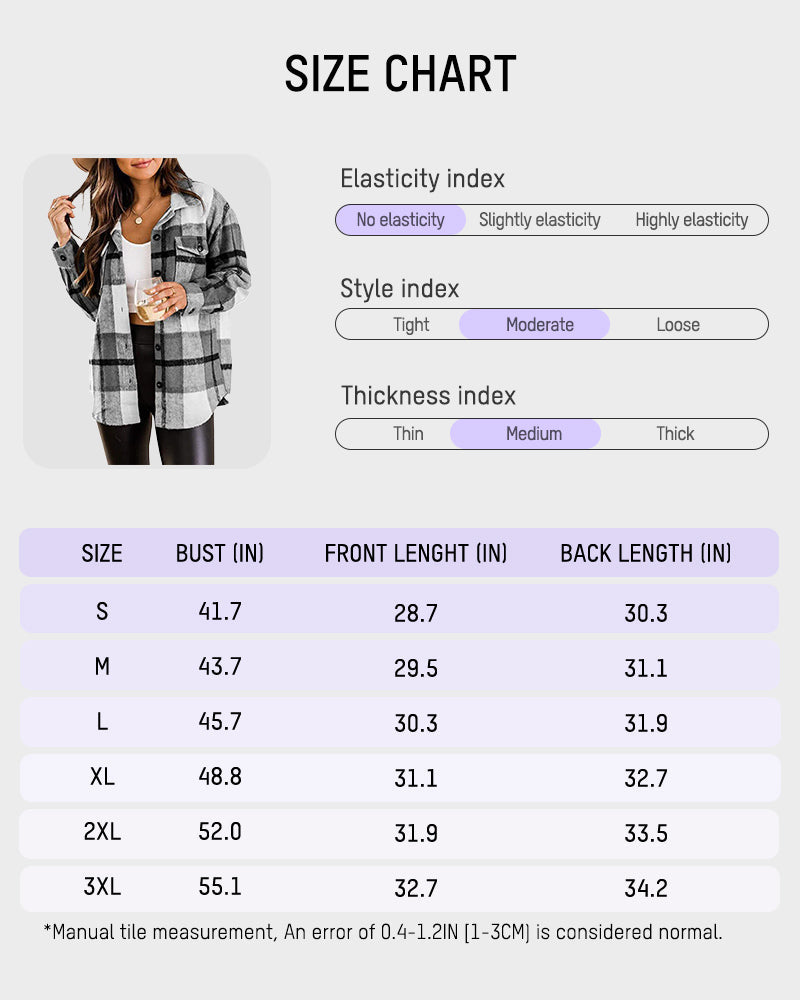
Task: Select the XL size row label
Action: tap(102, 777)
